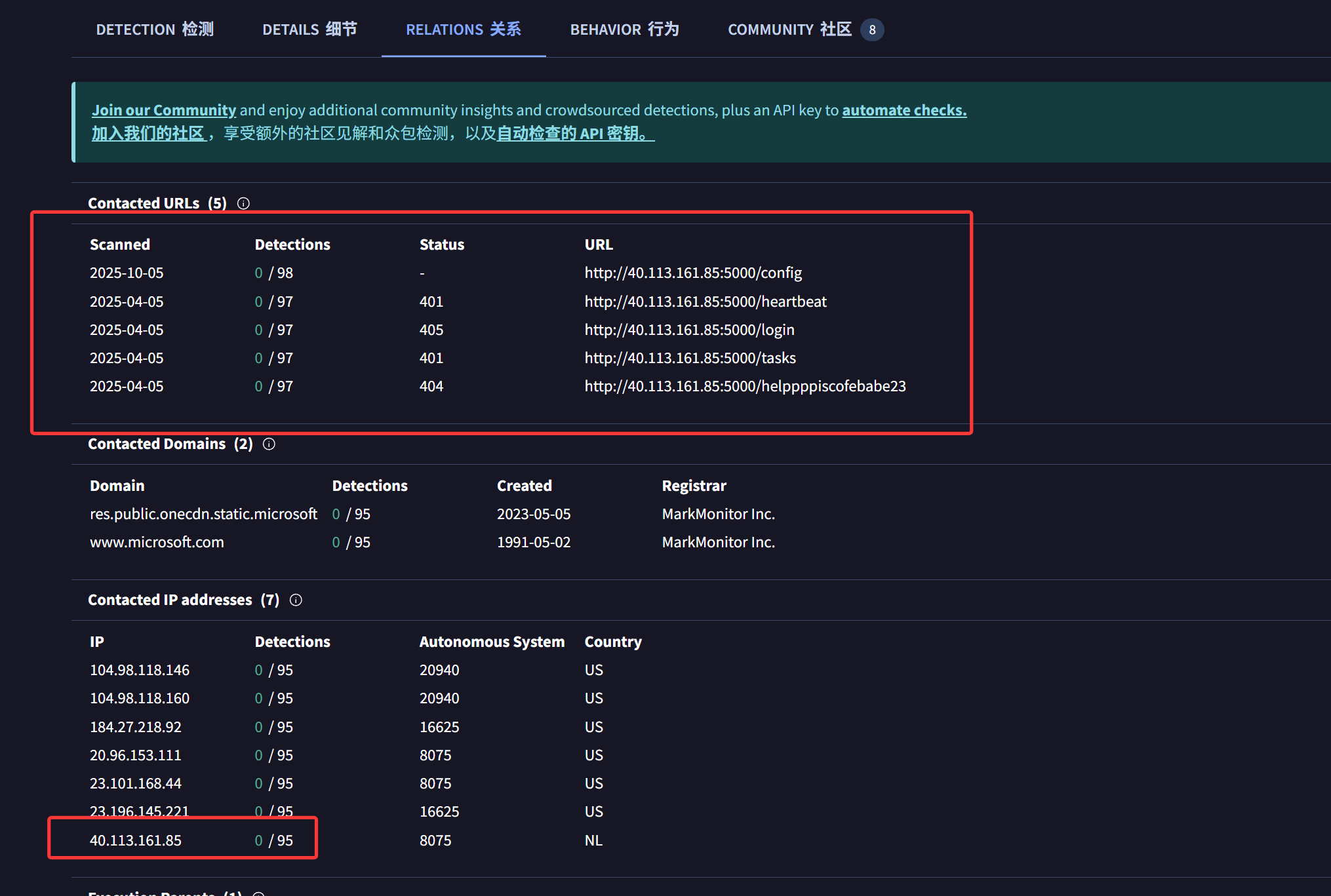1331x896 pixels.
Task: Click info icon beside Contacted IP addresses
Action: [296, 600]
